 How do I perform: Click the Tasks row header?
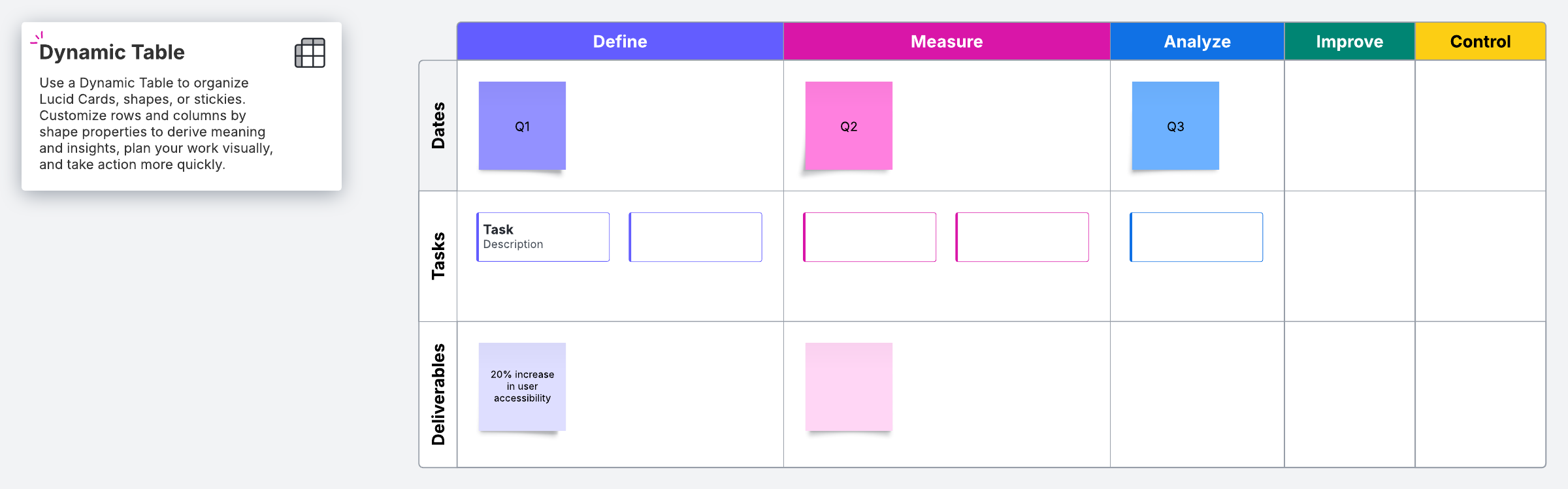(438, 256)
